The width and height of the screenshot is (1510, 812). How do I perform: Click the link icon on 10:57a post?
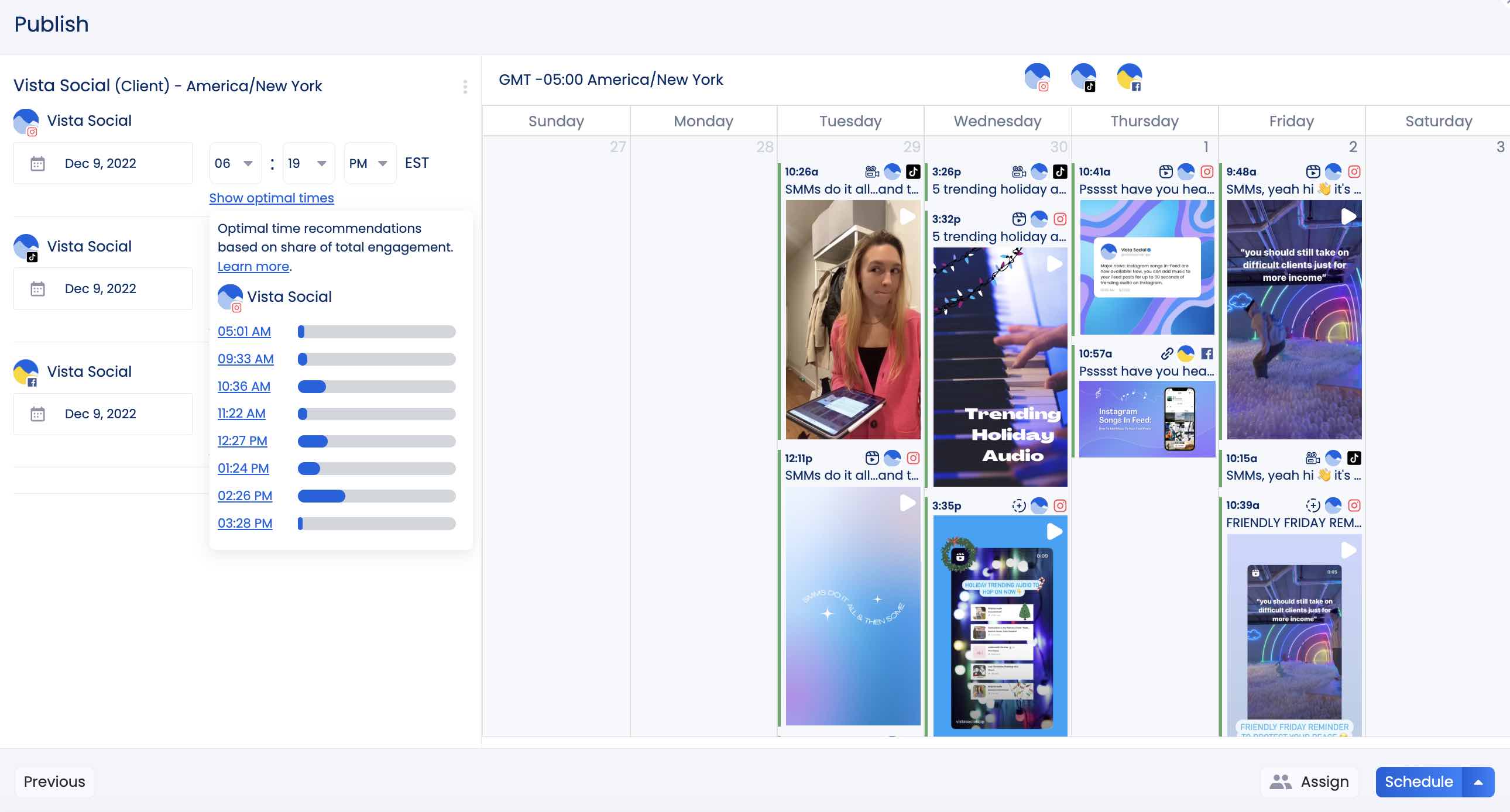[1166, 353]
